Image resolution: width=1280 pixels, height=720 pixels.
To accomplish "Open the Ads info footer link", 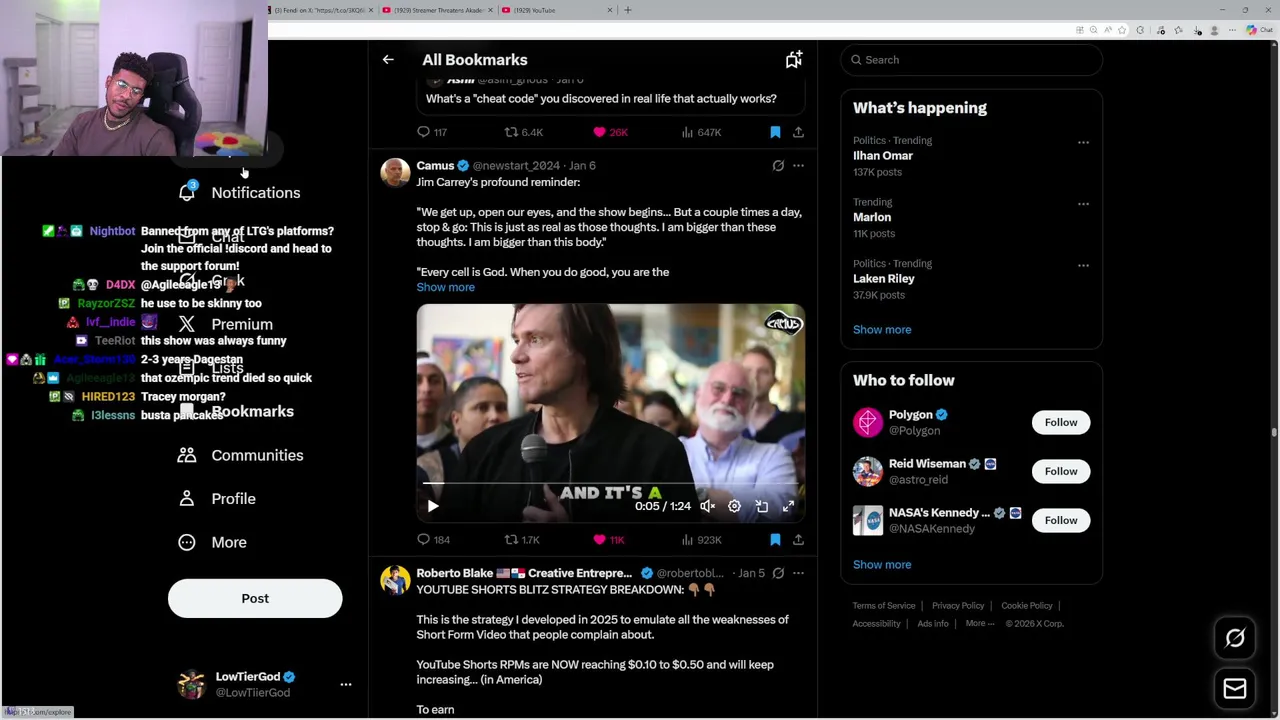I will tap(933, 624).
